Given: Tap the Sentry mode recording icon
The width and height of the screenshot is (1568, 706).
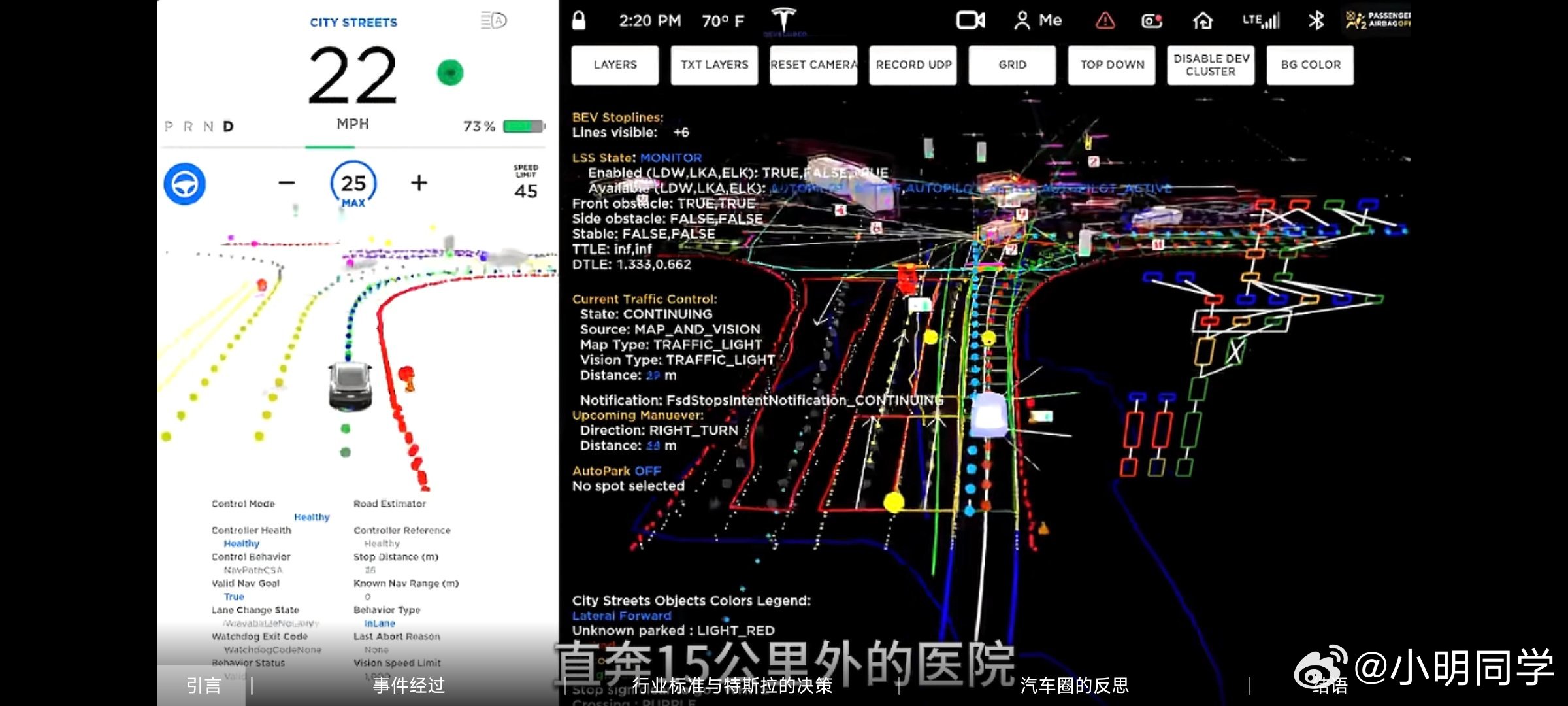Looking at the screenshot, I should pyautogui.click(x=1152, y=21).
